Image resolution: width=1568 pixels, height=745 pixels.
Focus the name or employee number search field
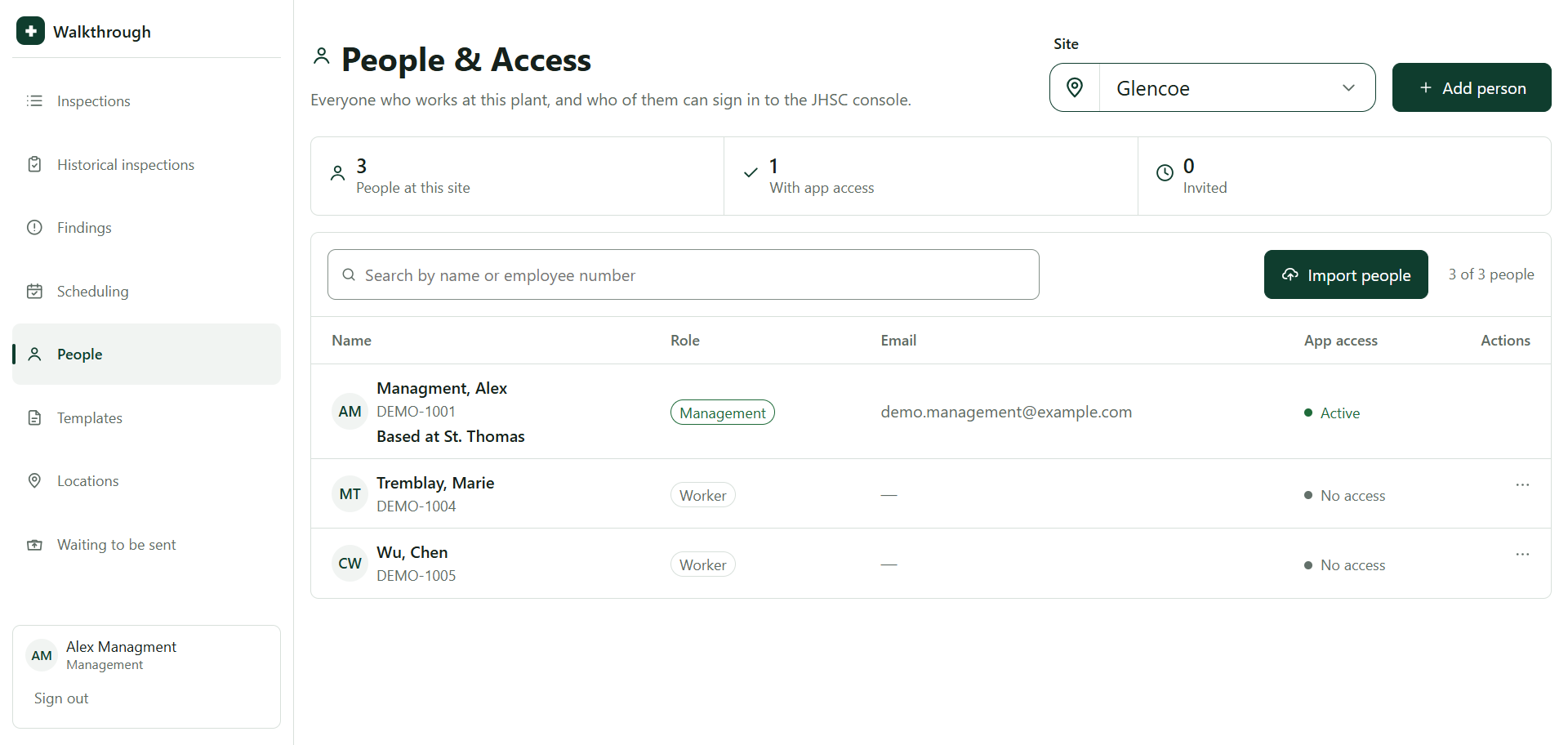(684, 274)
